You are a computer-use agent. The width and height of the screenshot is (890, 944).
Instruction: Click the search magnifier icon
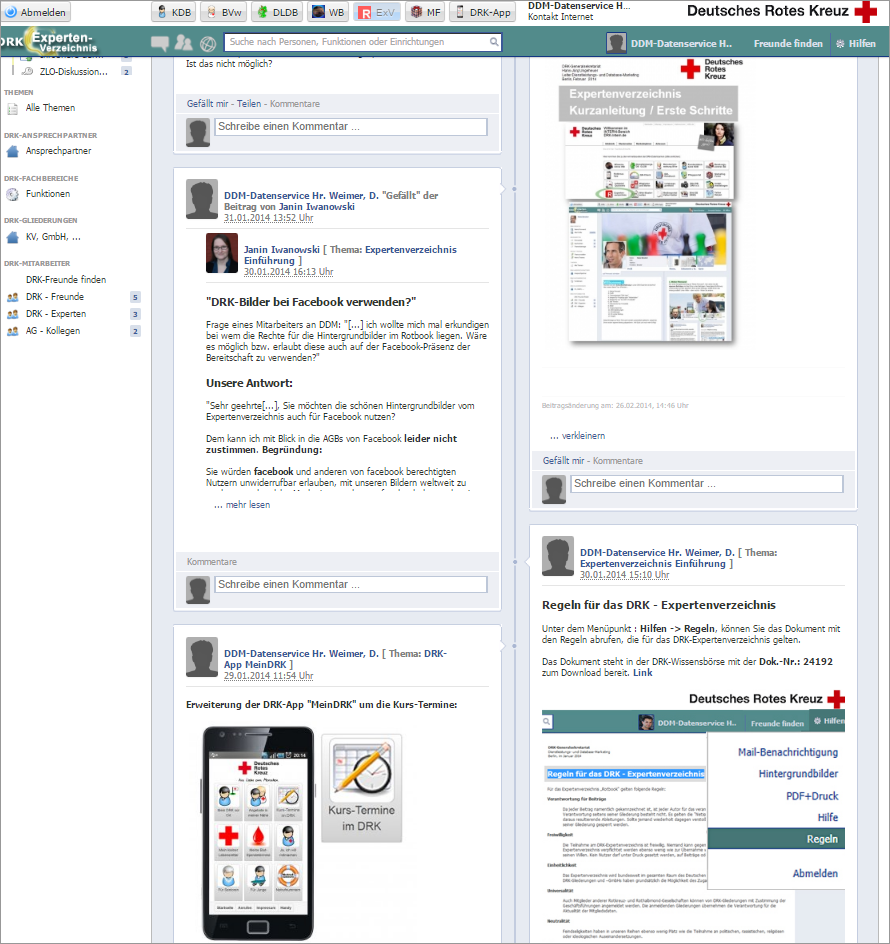tap(494, 42)
